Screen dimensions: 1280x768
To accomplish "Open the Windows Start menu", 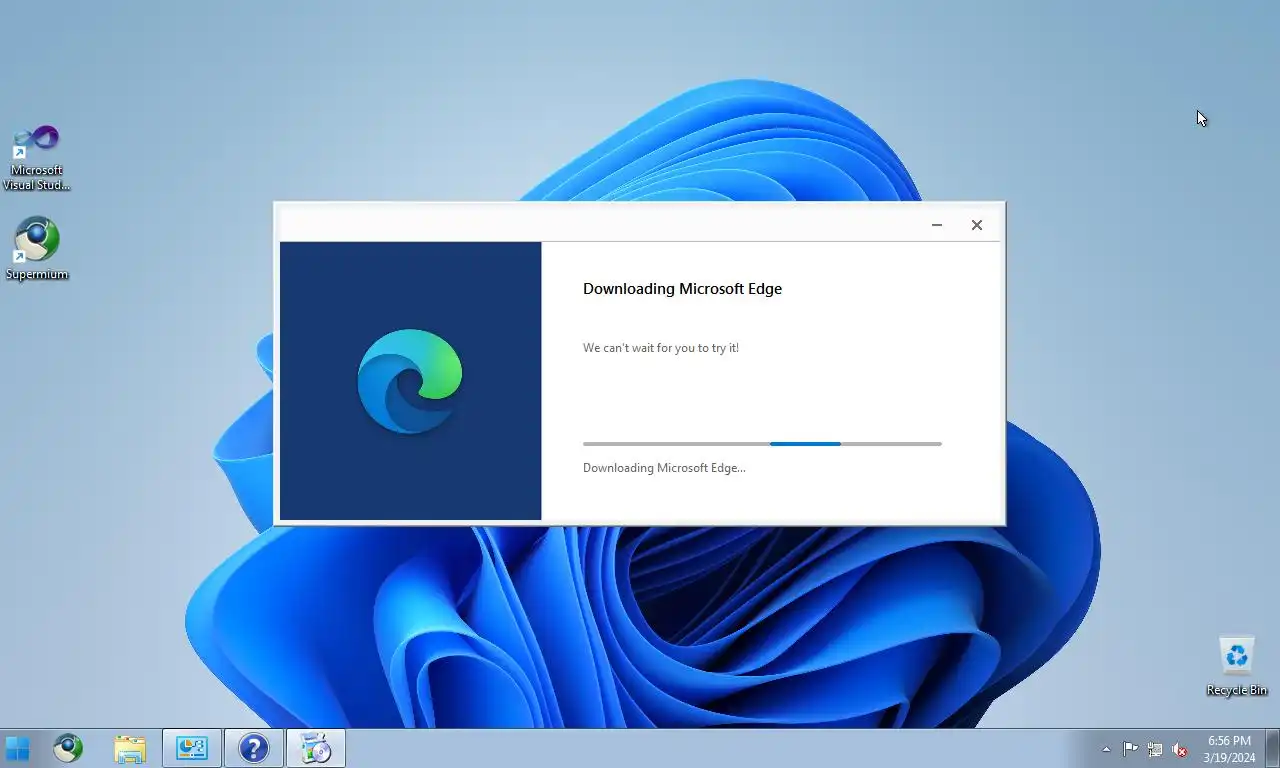I will click(x=17, y=748).
